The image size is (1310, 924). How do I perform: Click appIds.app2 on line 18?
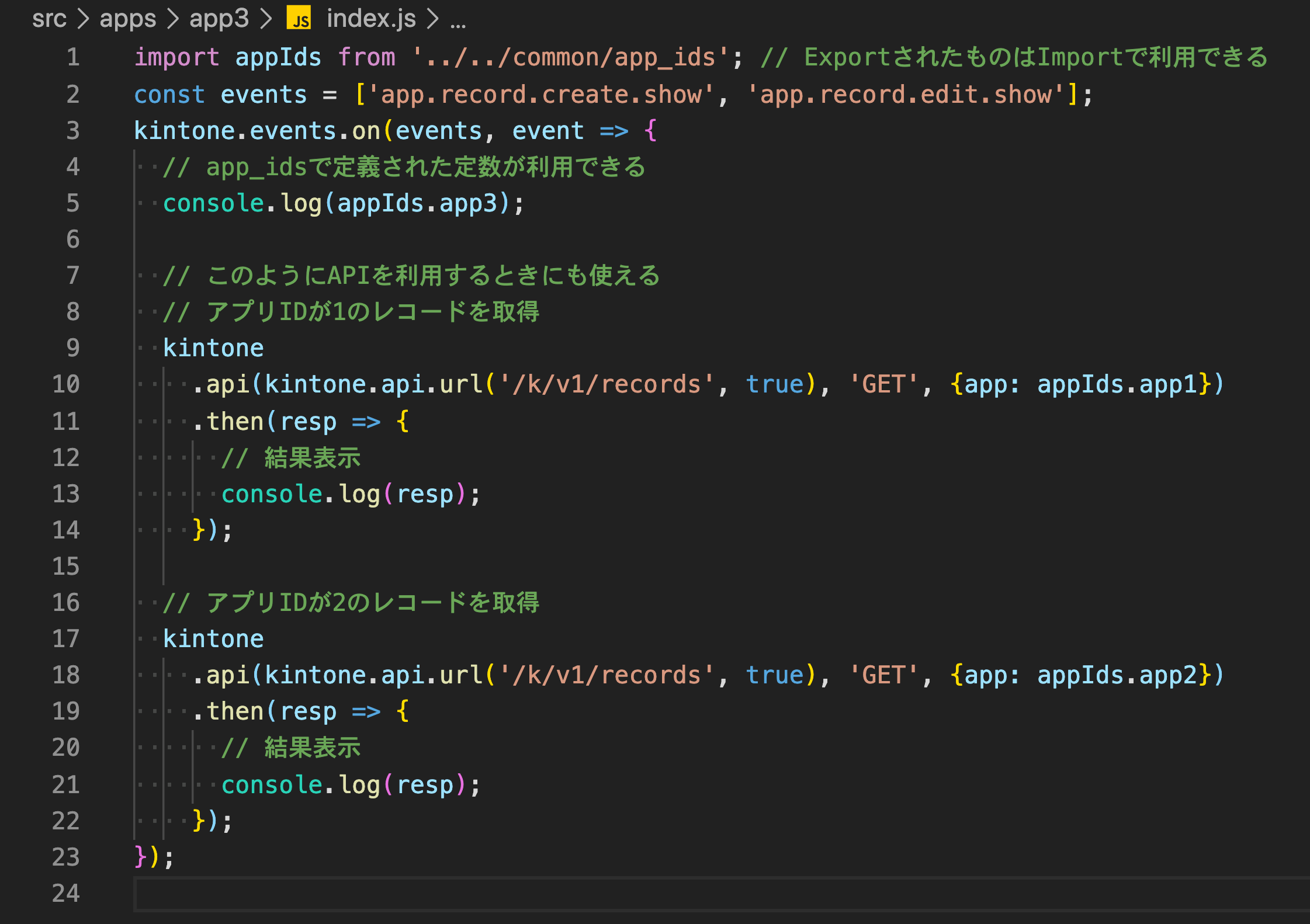pyautogui.click(x=1117, y=675)
